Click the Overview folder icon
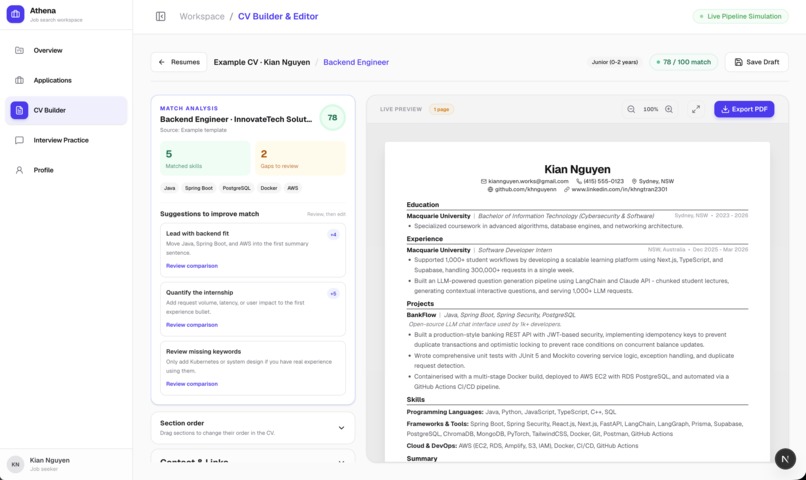 tap(20, 50)
